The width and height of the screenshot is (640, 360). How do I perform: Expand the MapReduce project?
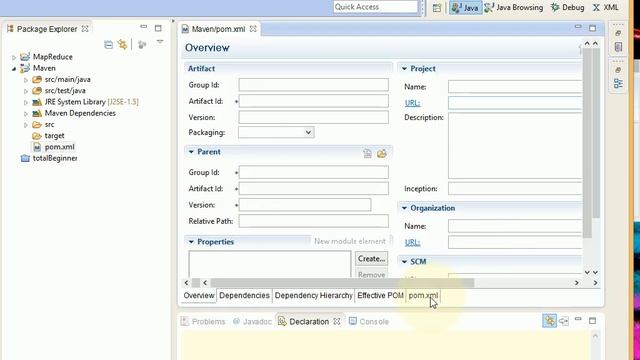(14, 57)
